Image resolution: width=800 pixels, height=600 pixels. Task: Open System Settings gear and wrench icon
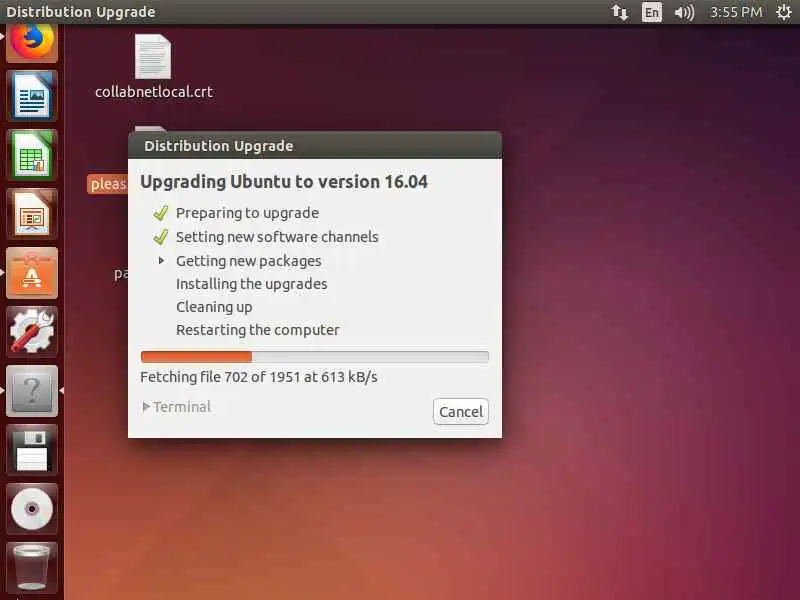click(x=32, y=332)
